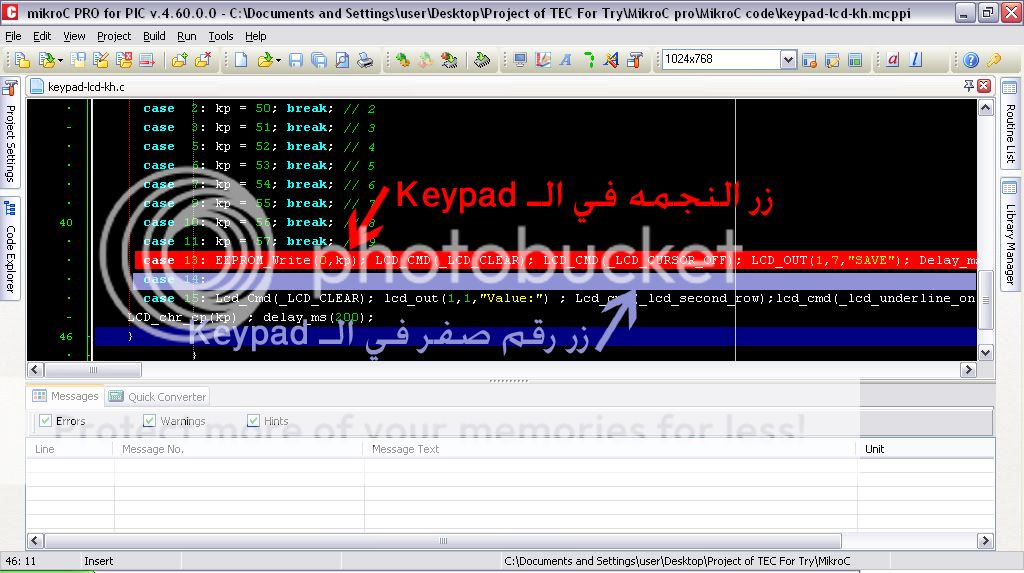
Task: Toggle the Errors checkbox
Action: (x=45, y=421)
